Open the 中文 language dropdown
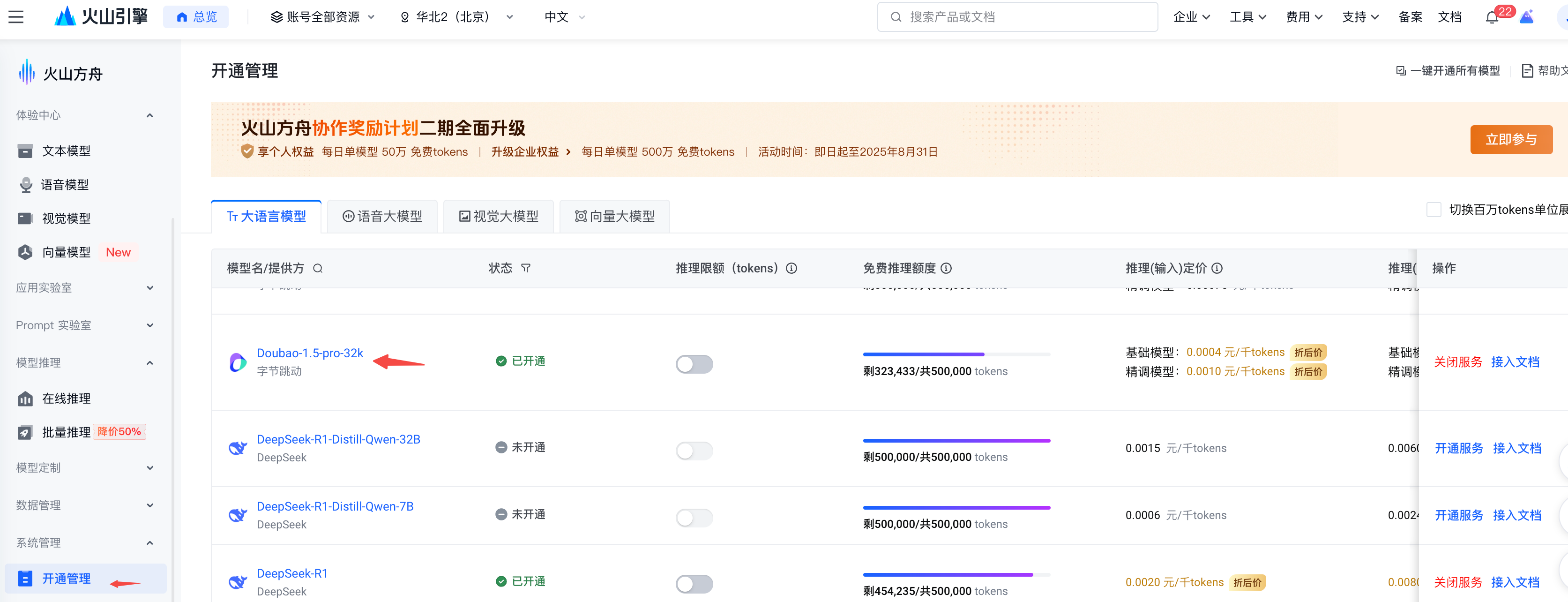This screenshot has height=602, width=1568. tap(564, 17)
